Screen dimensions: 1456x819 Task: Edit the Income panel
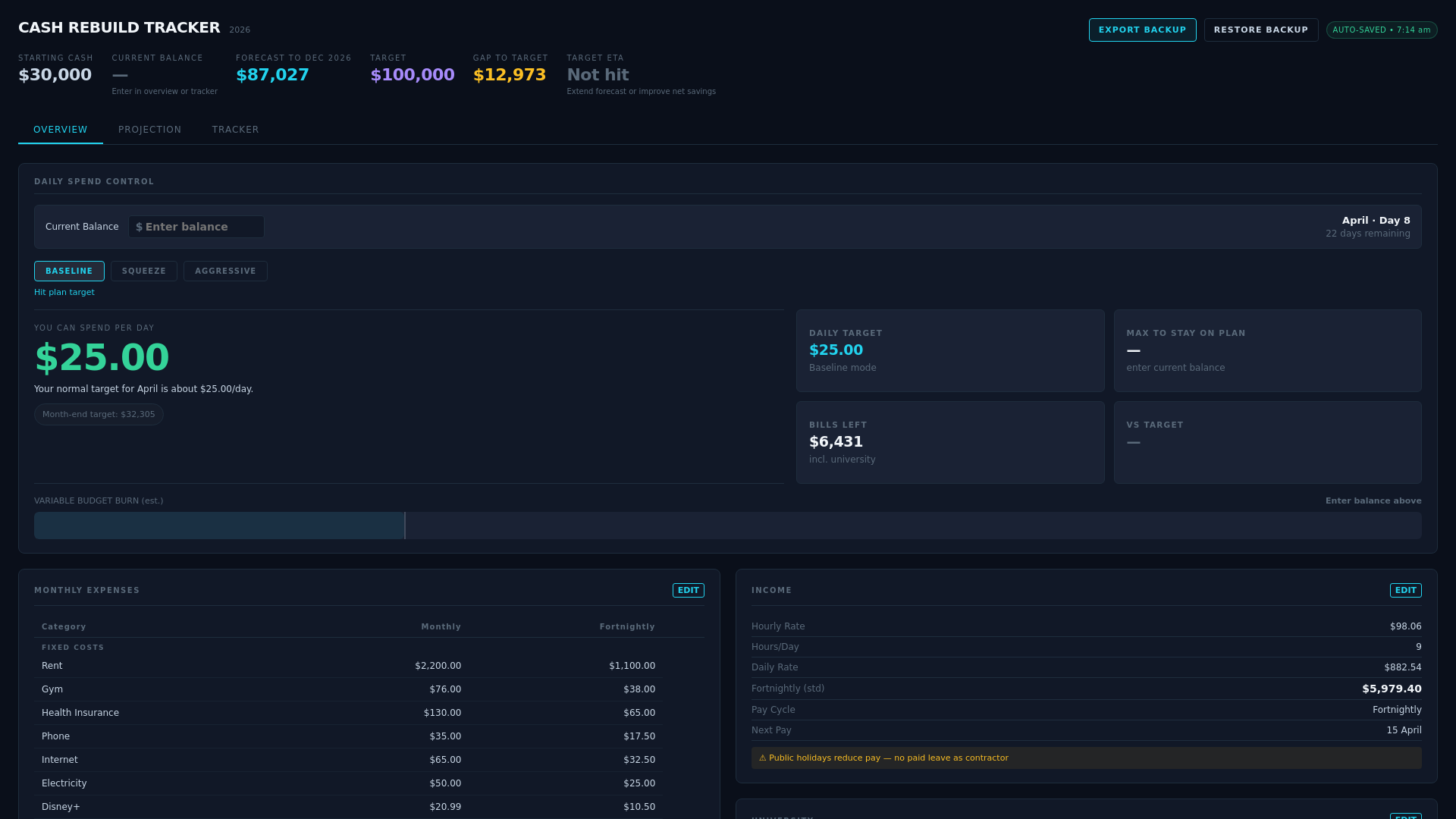[1406, 591]
